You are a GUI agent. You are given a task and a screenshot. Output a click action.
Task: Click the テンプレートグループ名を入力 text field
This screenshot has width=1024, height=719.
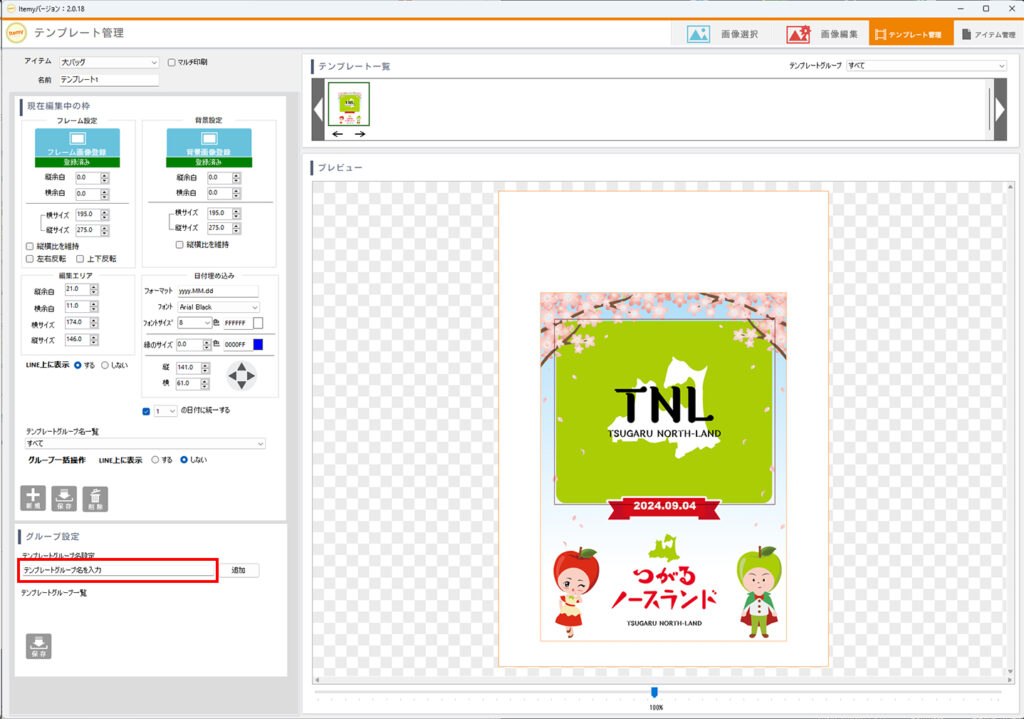tap(118, 570)
